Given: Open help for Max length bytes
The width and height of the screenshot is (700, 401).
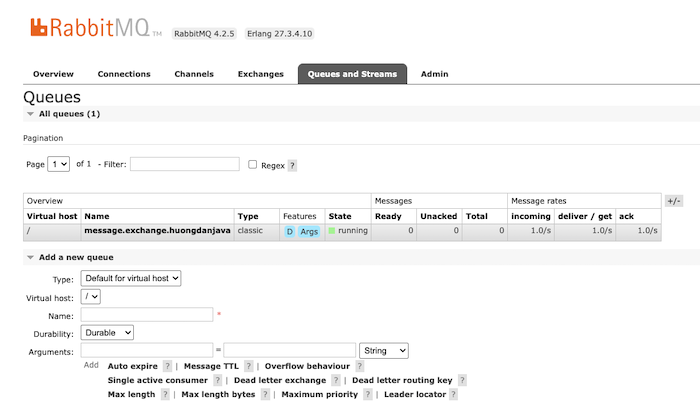Looking at the screenshot, I should tap(266, 395).
